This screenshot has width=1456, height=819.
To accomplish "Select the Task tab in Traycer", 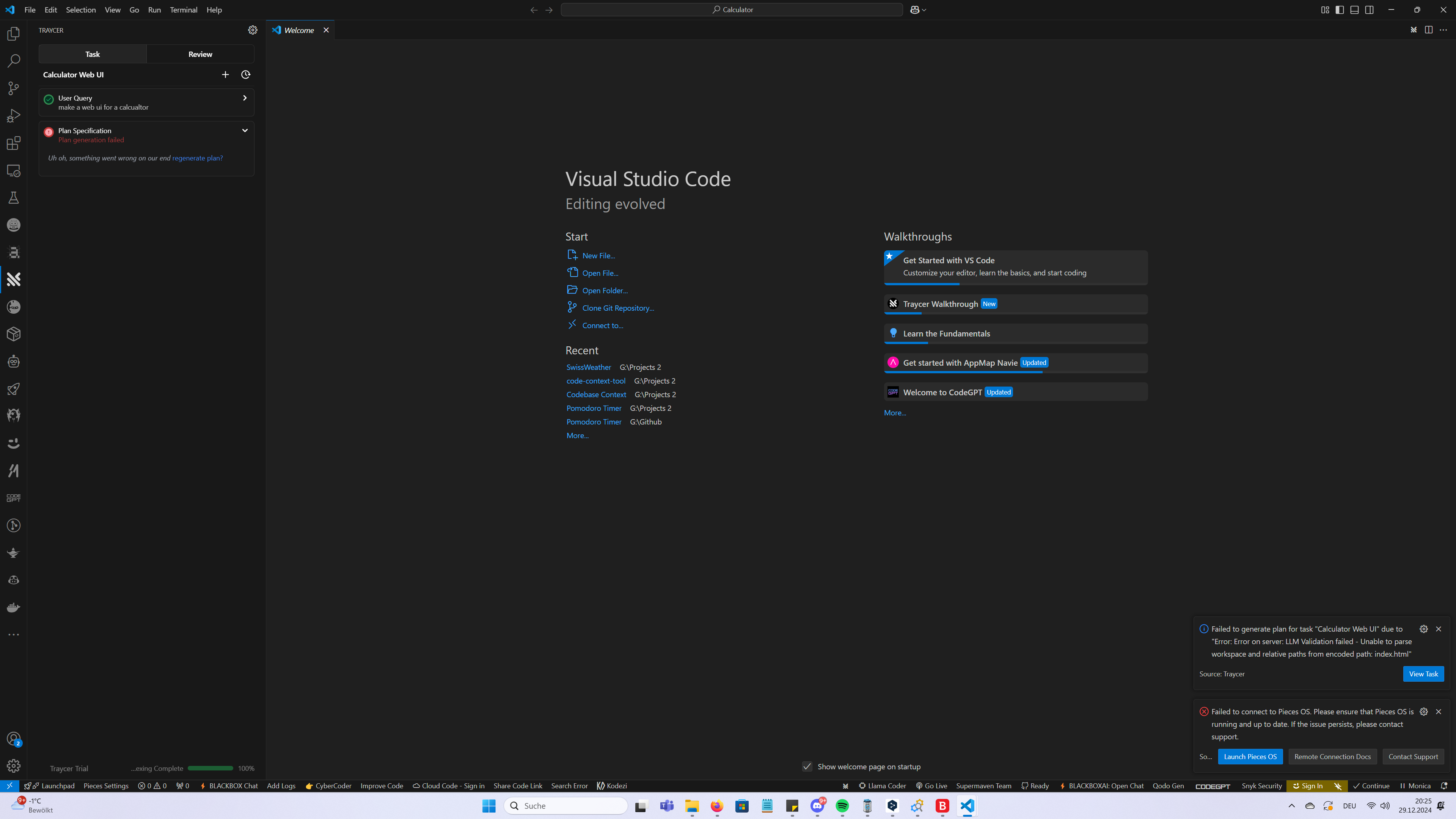I will pyautogui.click(x=93, y=54).
